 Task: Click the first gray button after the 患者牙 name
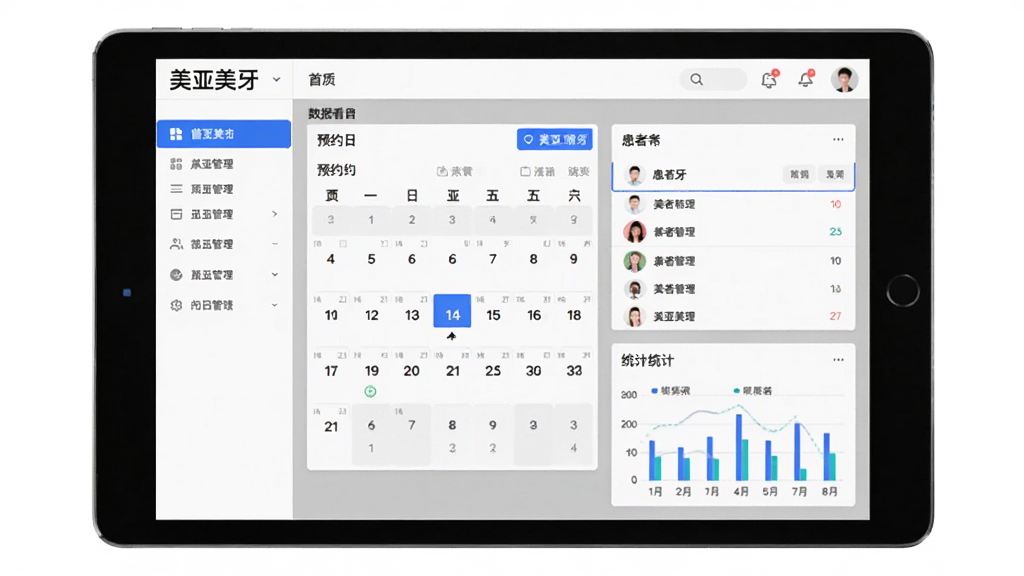pyautogui.click(x=799, y=174)
